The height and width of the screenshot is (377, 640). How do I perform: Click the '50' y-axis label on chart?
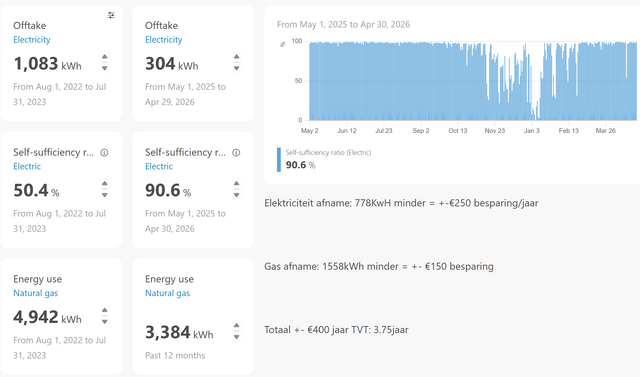pos(299,81)
